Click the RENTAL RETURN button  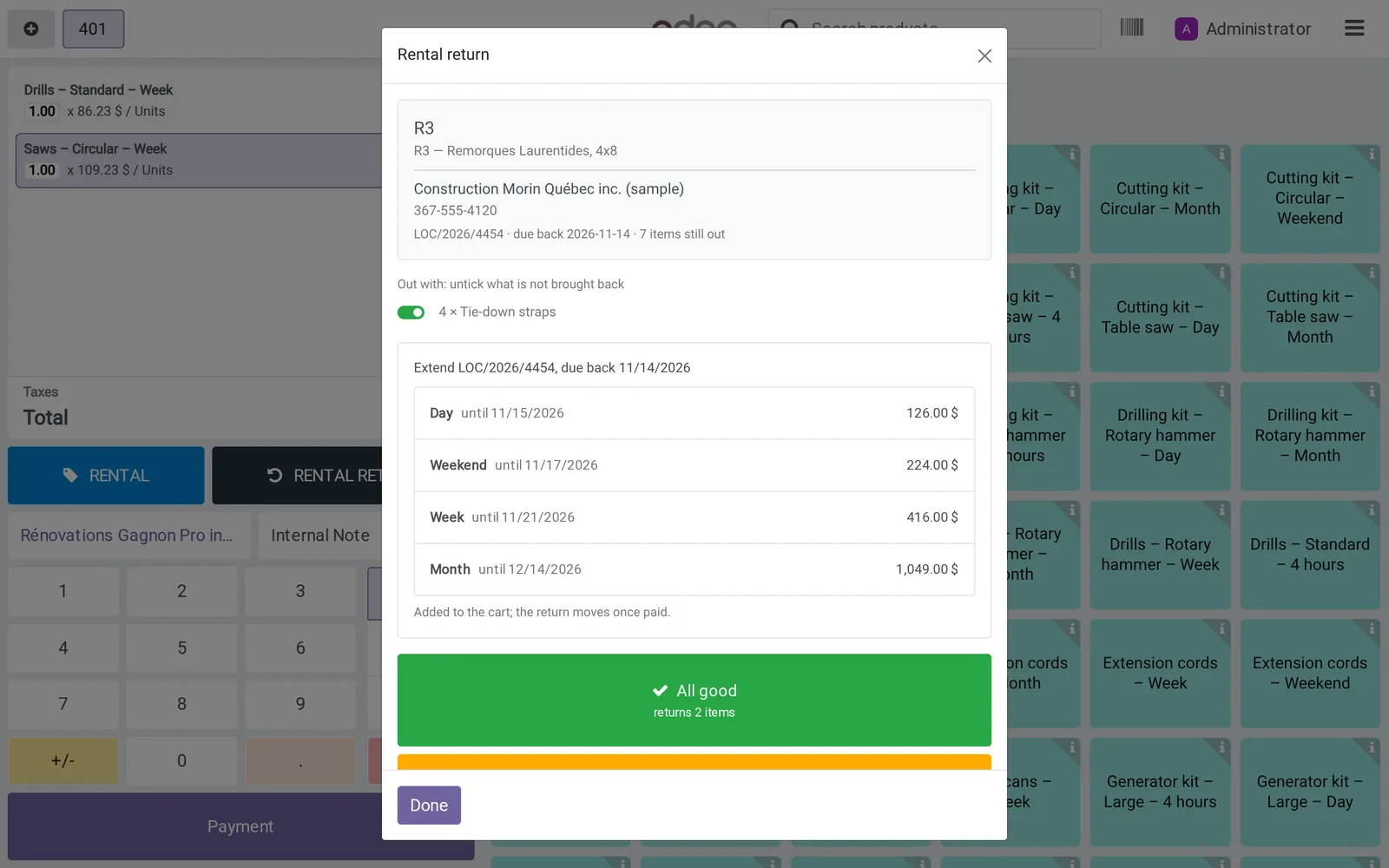[x=298, y=476]
